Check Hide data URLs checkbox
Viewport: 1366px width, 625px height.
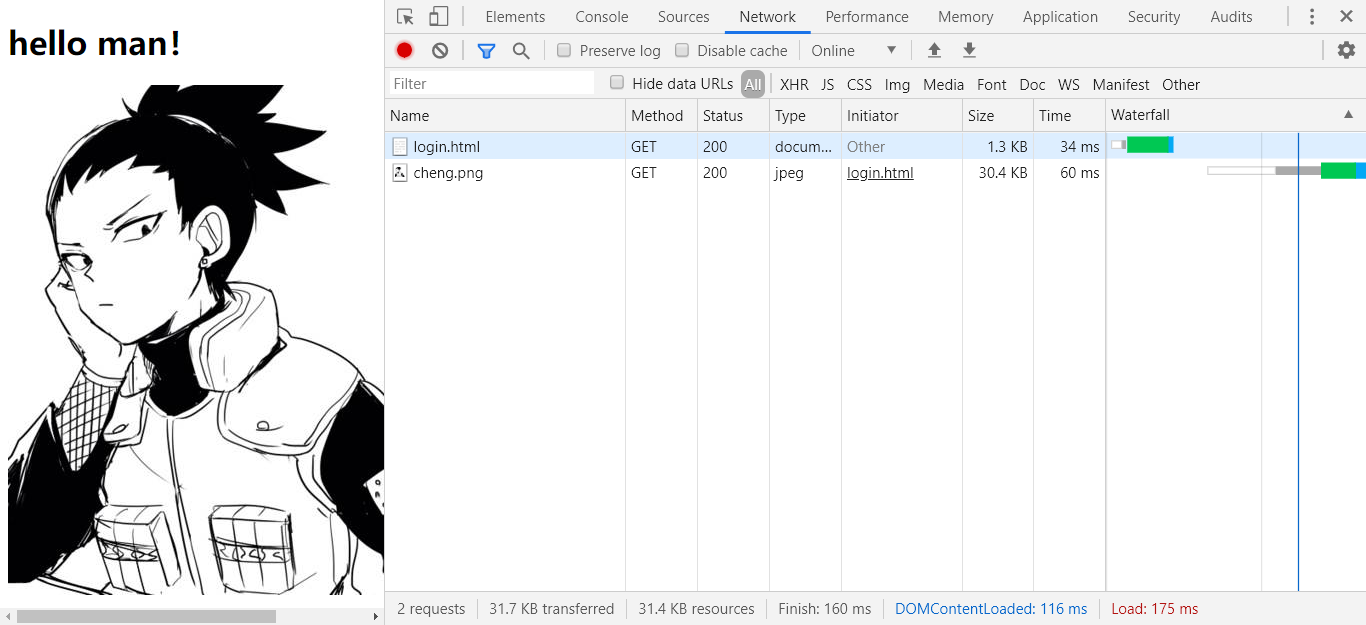[617, 83]
